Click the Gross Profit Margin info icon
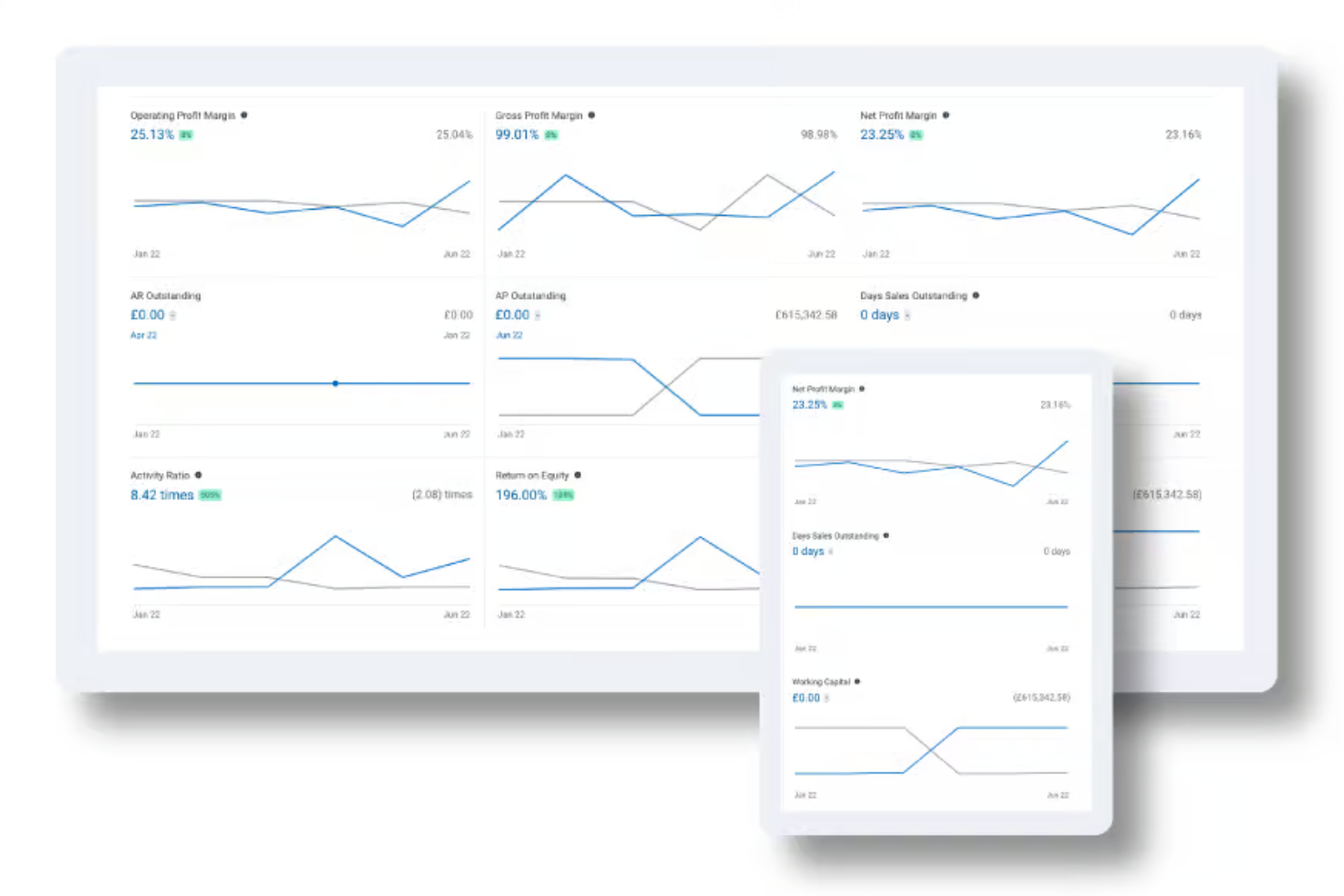Viewport: 1344px width, 896px height. 591,115
